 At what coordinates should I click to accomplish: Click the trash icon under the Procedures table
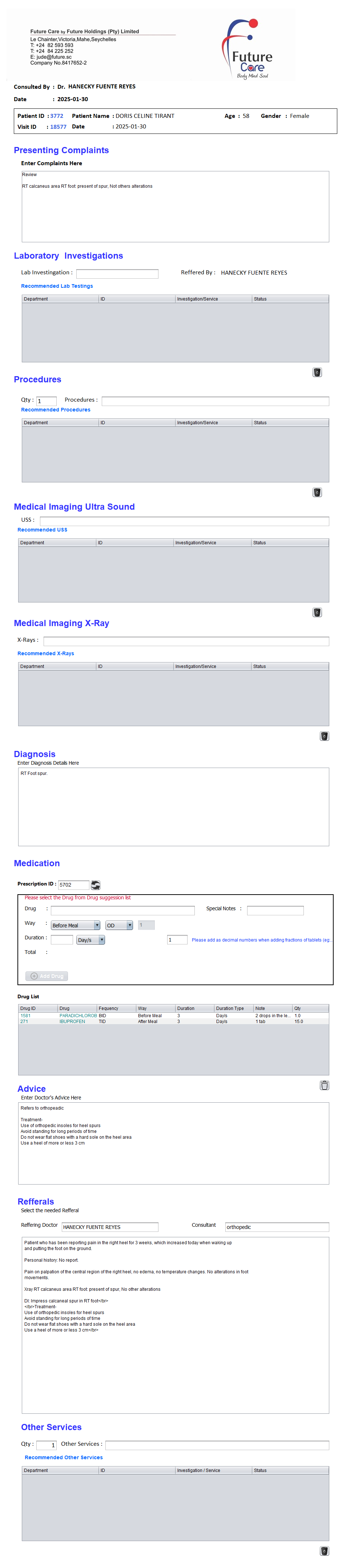click(317, 492)
